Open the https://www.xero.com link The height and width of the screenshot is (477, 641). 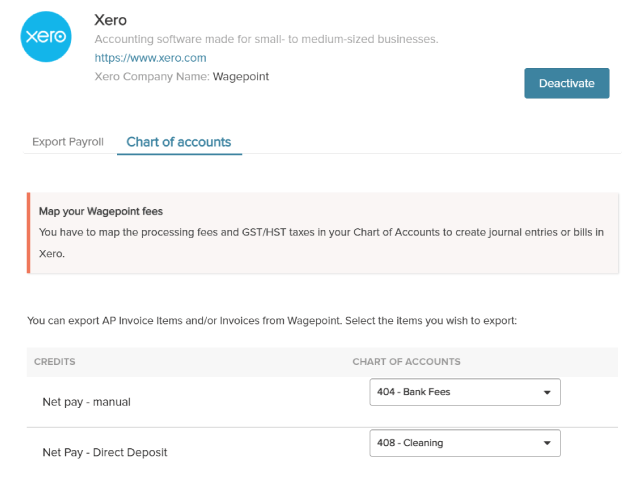pyautogui.click(x=150, y=58)
